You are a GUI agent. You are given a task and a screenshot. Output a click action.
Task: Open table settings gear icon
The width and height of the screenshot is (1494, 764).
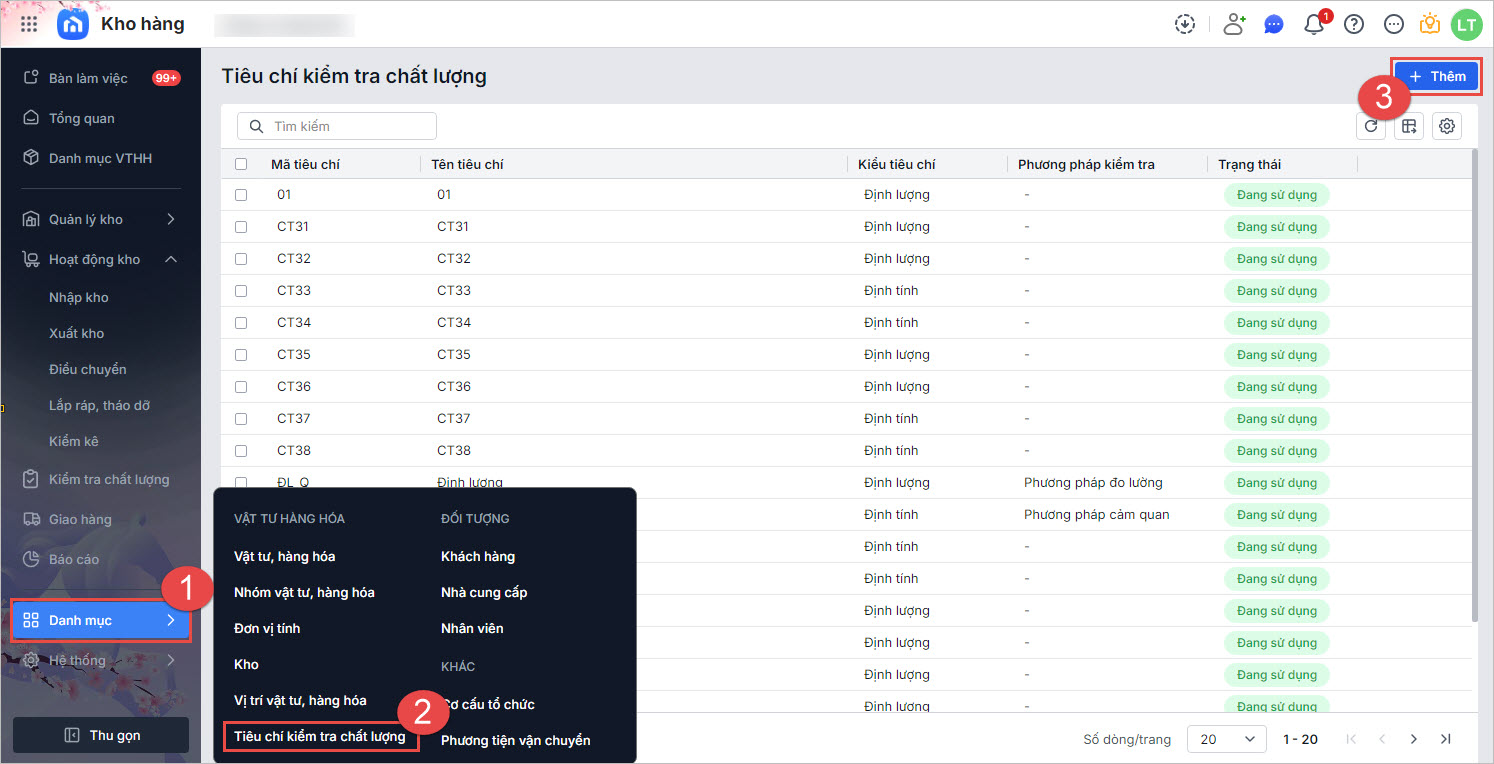coord(1446,126)
